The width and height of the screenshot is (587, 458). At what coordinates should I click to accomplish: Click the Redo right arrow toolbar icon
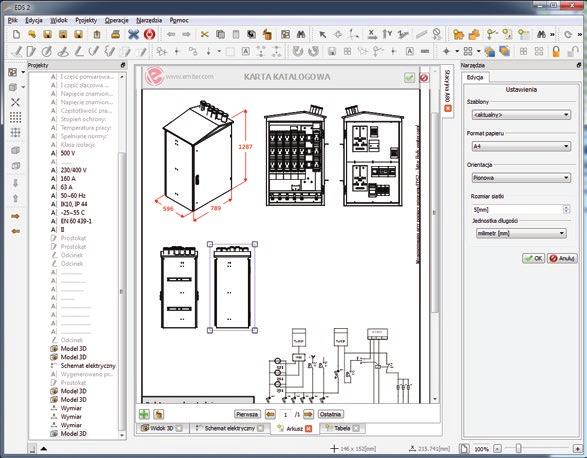(x=186, y=34)
